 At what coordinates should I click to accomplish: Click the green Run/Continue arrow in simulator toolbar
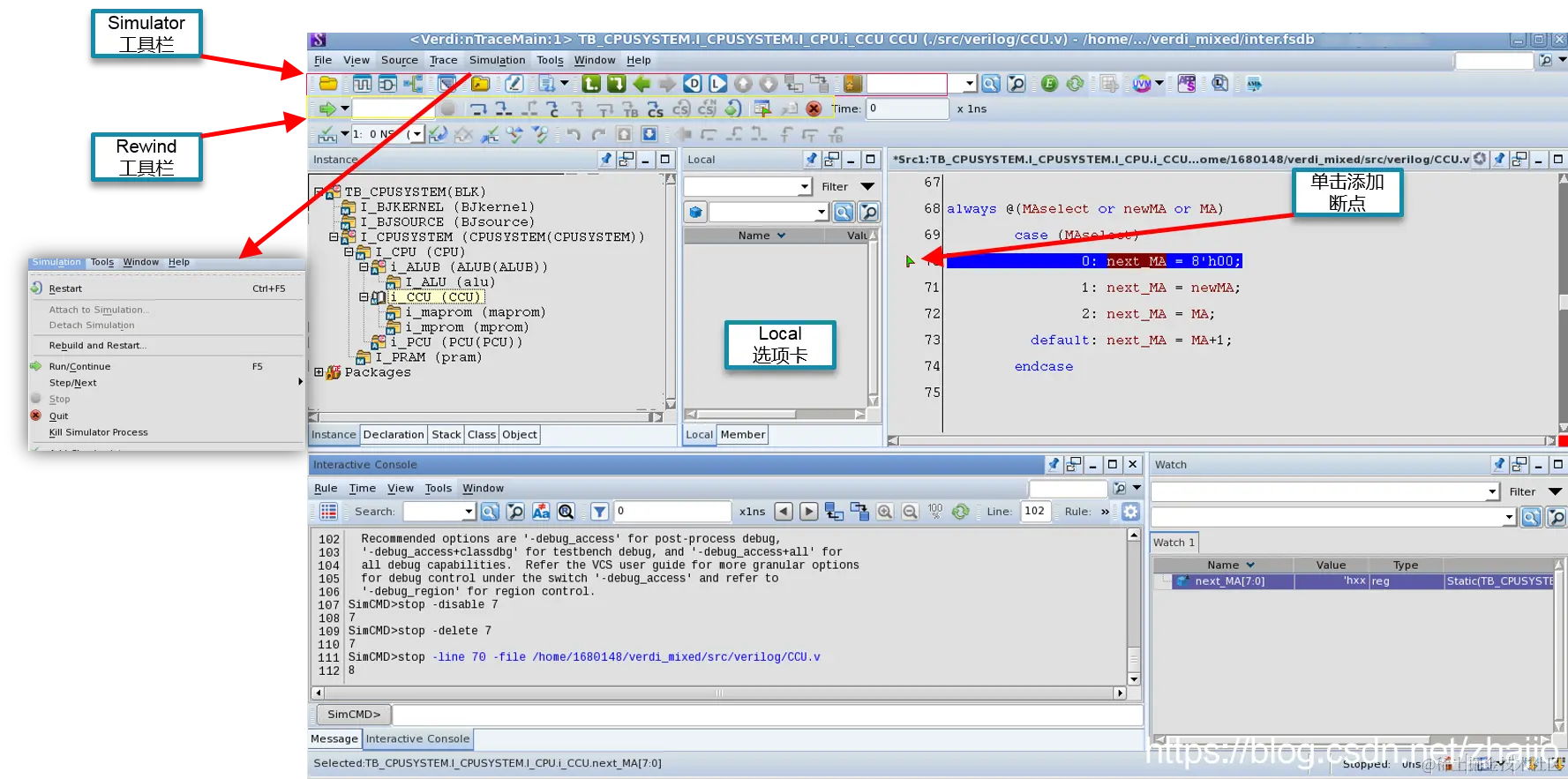[327, 109]
